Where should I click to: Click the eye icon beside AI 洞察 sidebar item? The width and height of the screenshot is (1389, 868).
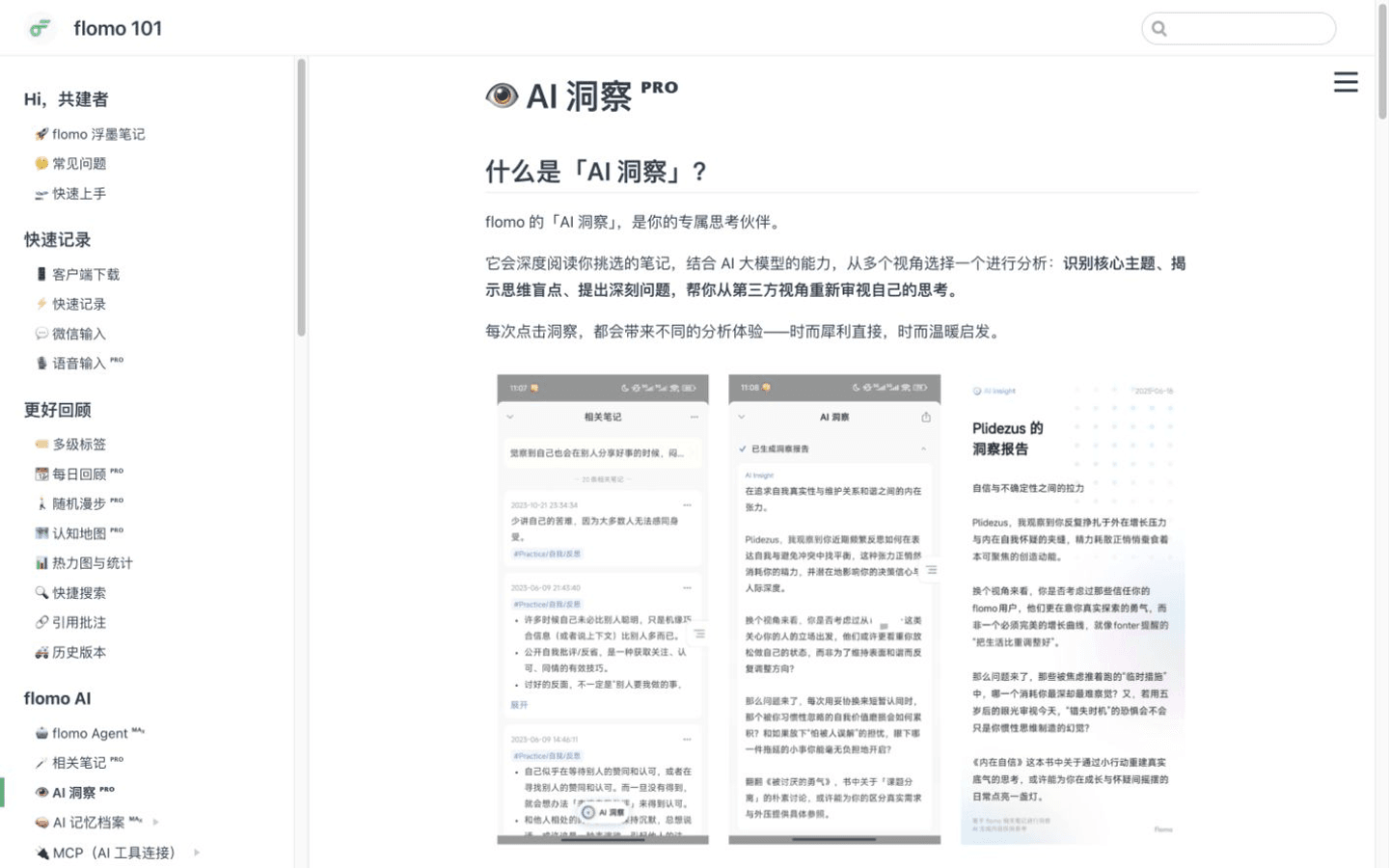41,793
